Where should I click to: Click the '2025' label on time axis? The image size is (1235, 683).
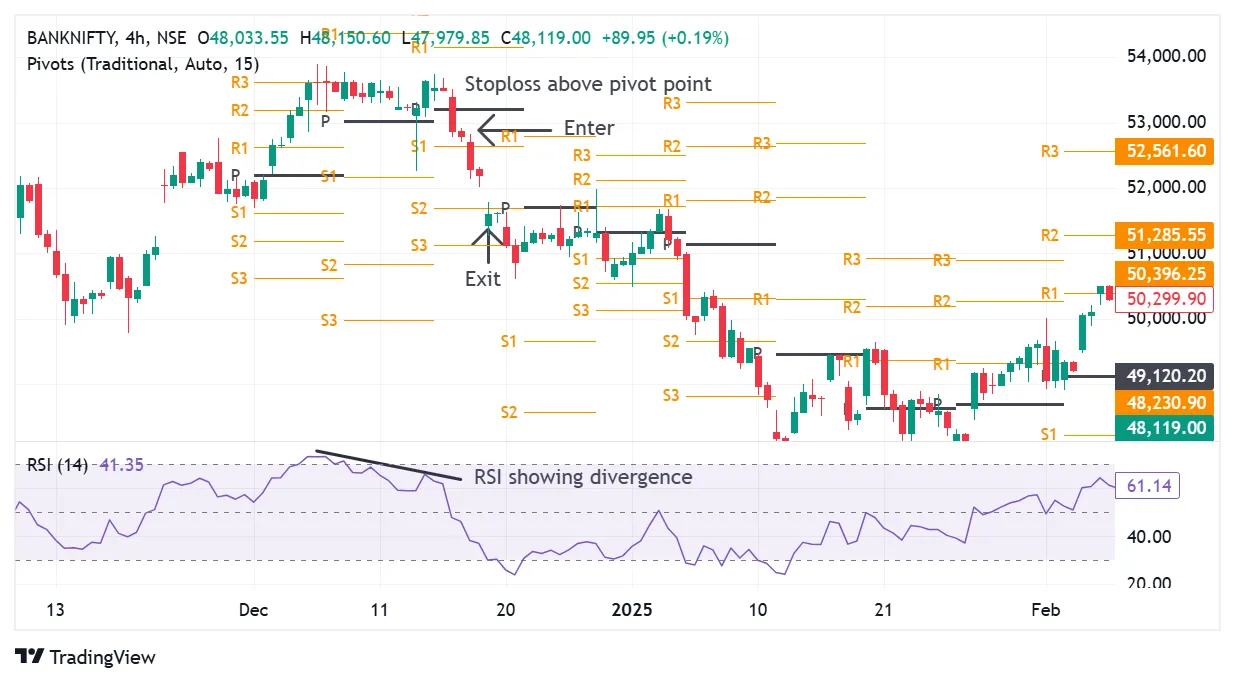631,610
